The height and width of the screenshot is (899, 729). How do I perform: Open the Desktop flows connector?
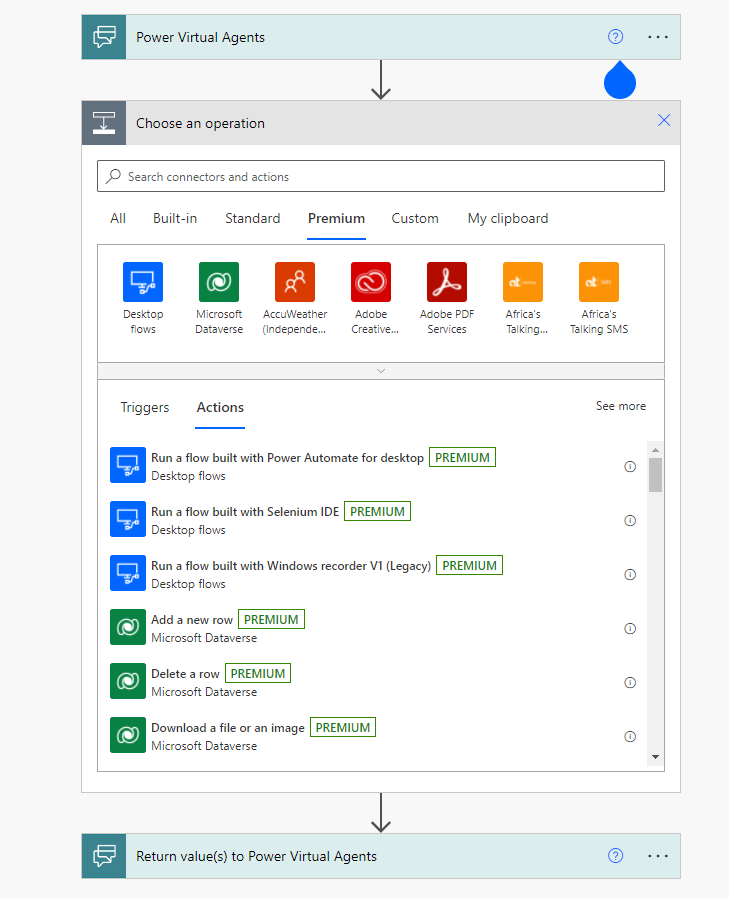click(x=143, y=282)
